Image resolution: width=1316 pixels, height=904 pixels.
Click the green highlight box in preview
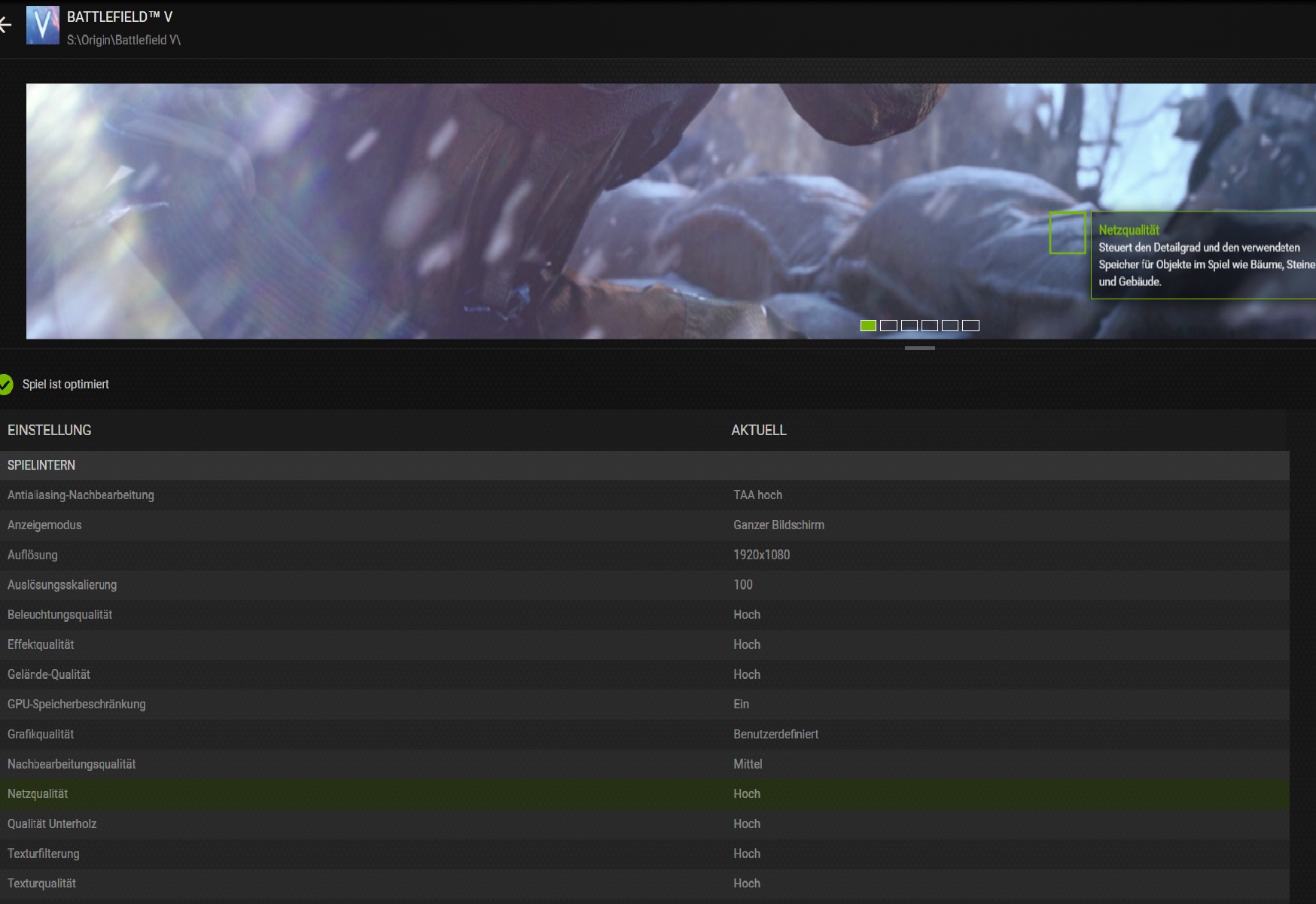1068,233
